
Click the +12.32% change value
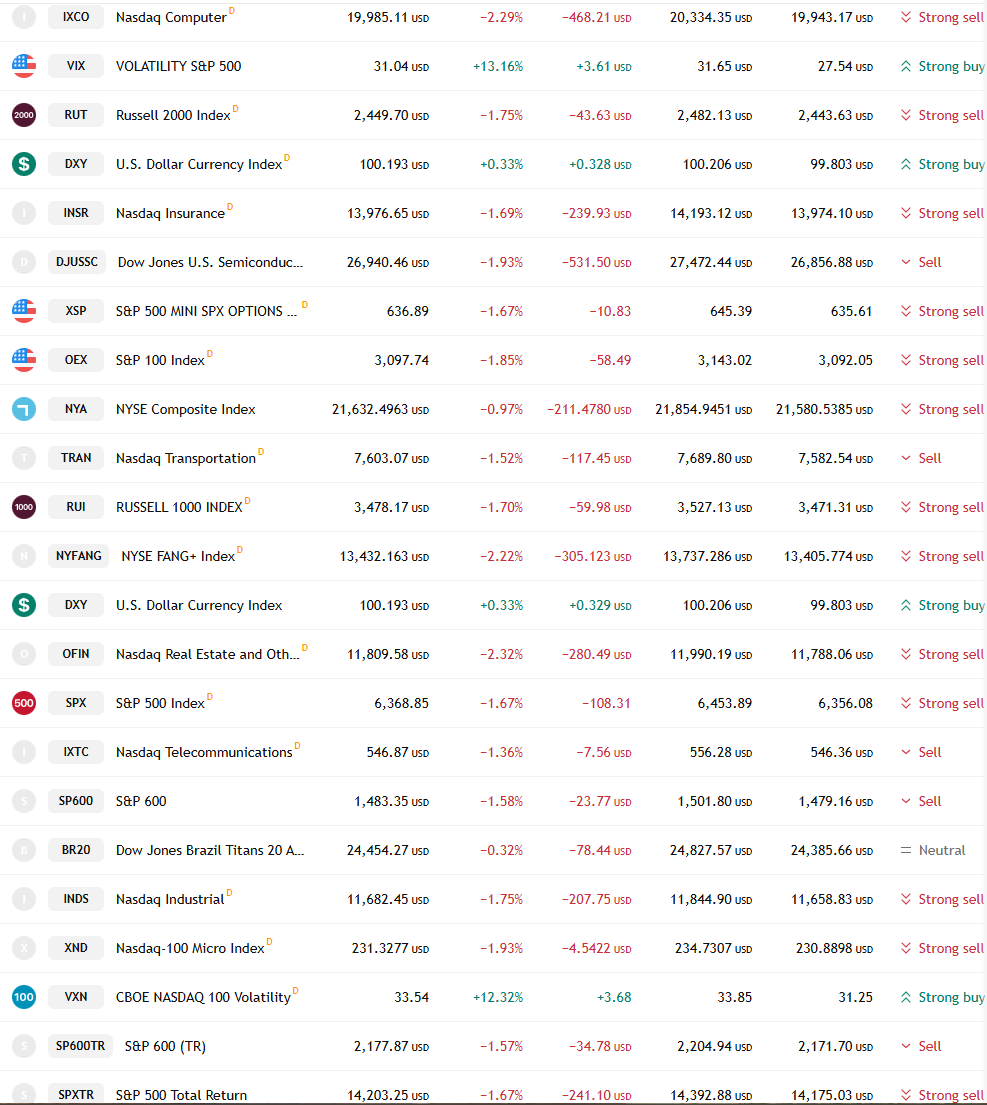(x=498, y=998)
